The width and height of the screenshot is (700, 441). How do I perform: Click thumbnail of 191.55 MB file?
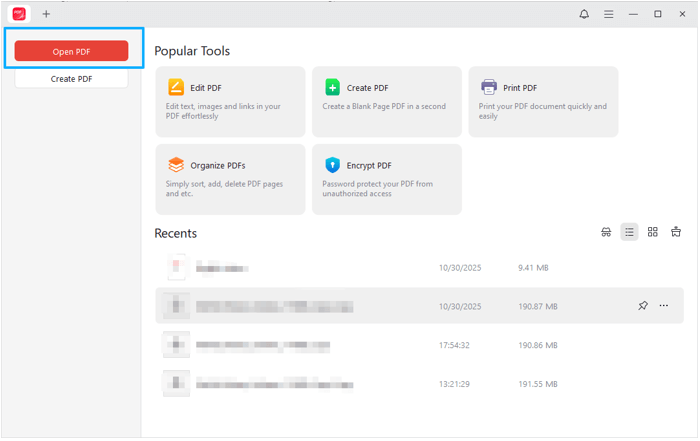coord(176,383)
